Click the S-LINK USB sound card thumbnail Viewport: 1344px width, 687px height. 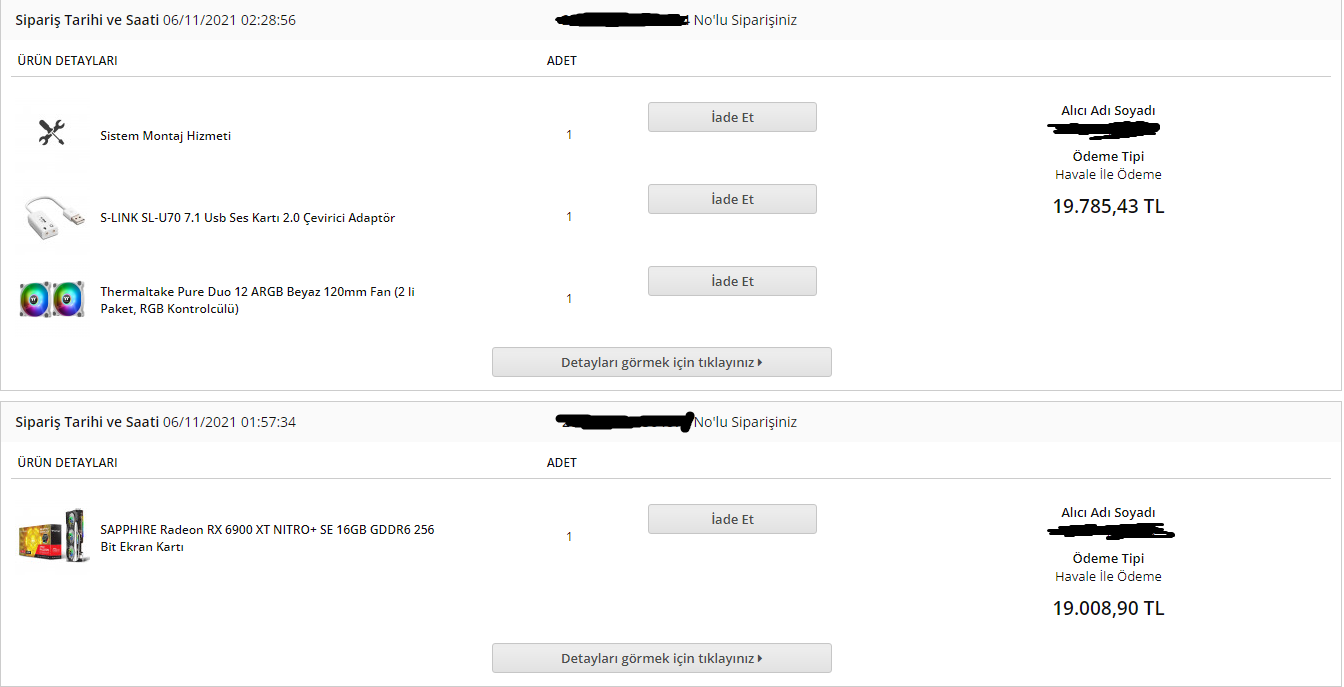54,217
